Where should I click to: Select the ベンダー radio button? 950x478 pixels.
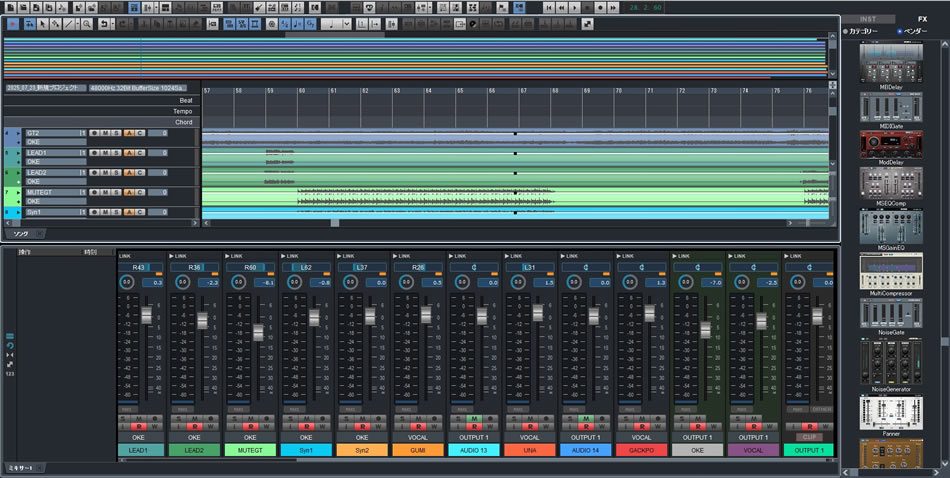900,31
